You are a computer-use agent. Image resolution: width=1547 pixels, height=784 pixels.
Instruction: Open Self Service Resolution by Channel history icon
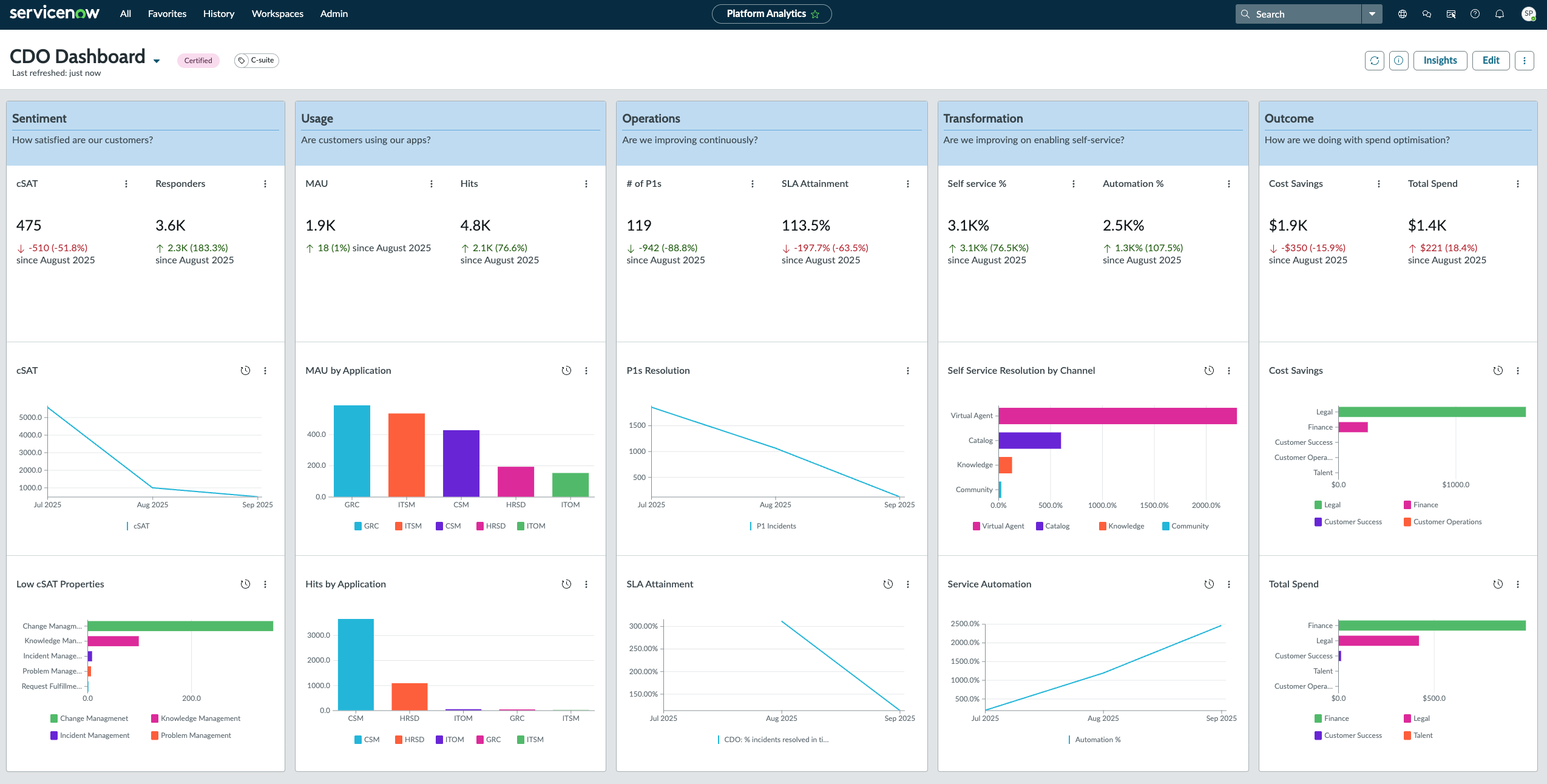(x=1209, y=371)
